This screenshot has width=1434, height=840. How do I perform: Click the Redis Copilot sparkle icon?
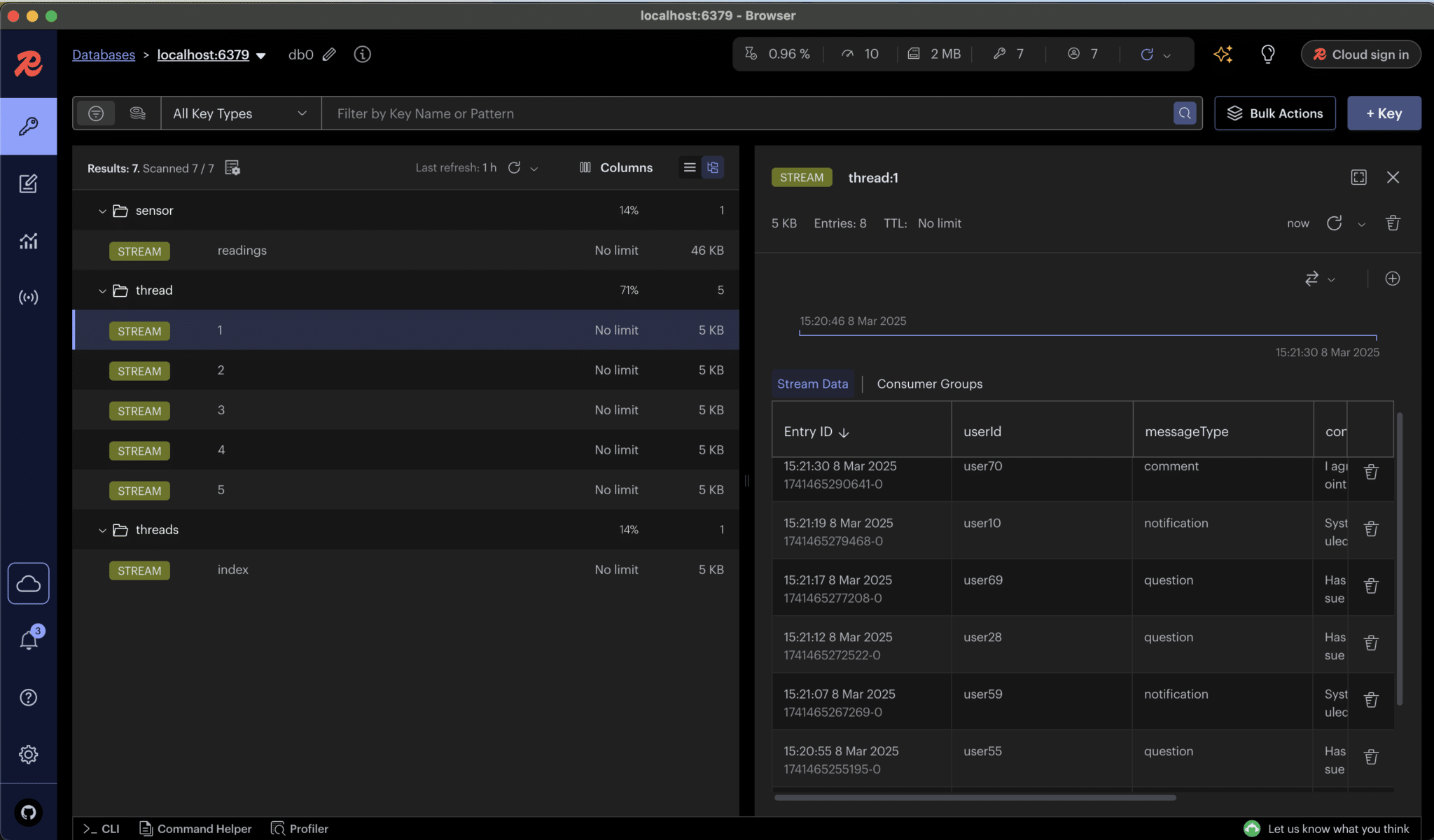pos(1223,54)
